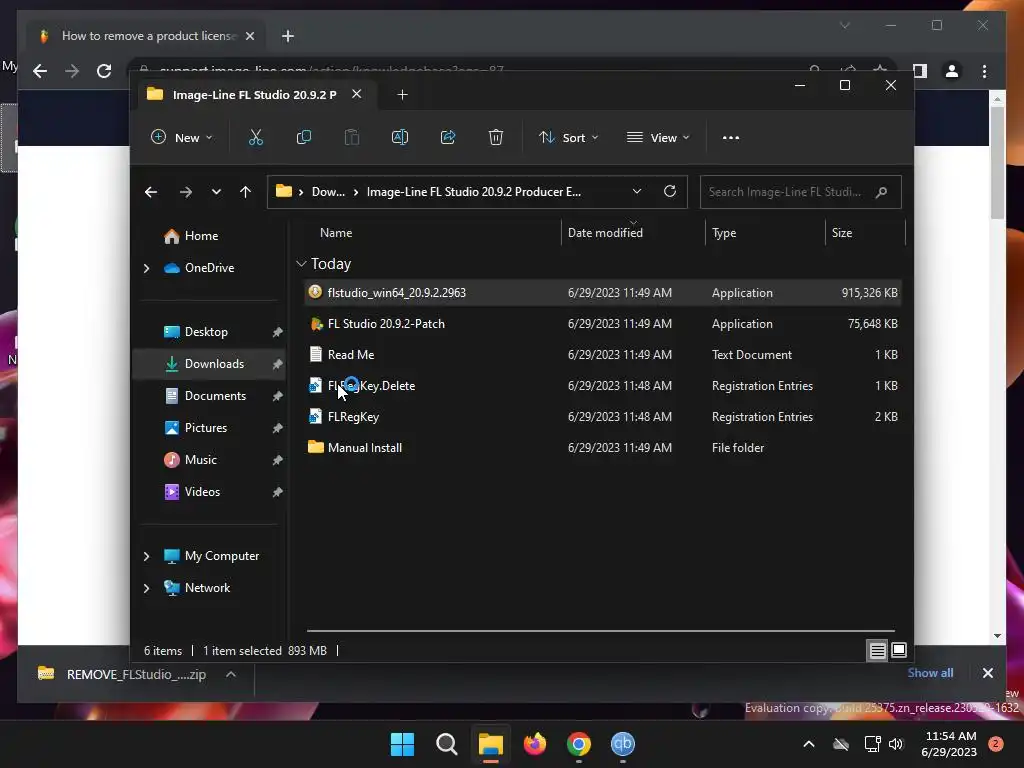Screen dimensions: 1024x768
Task: Refresh the Explorer folder view
Action: [669, 191]
